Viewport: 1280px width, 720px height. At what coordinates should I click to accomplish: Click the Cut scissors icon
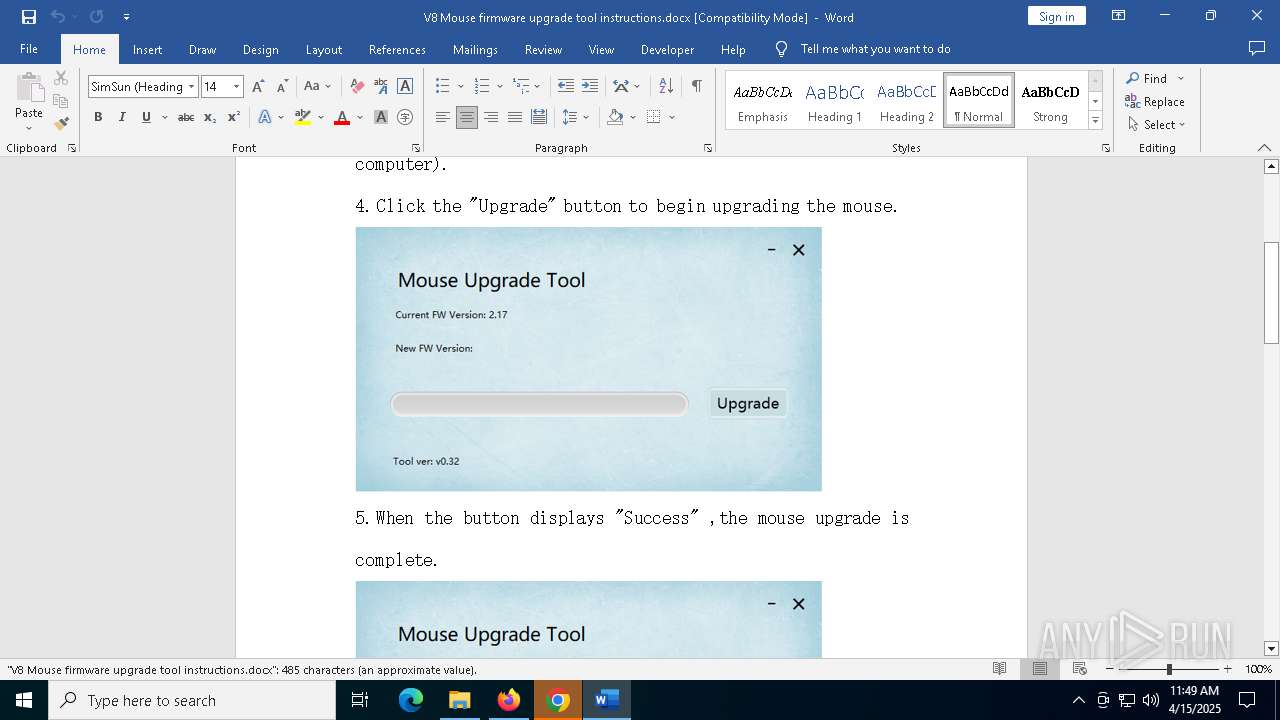click(61, 78)
